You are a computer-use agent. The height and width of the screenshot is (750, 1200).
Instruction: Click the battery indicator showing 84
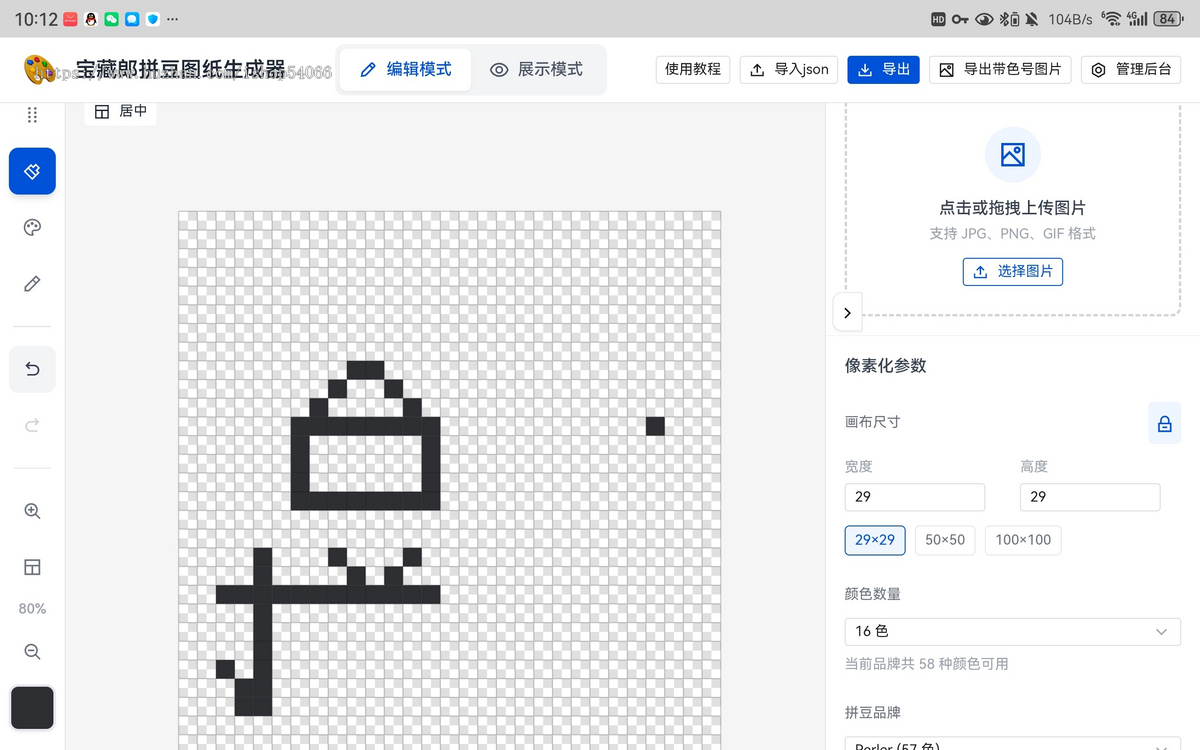click(x=1168, y=19)
